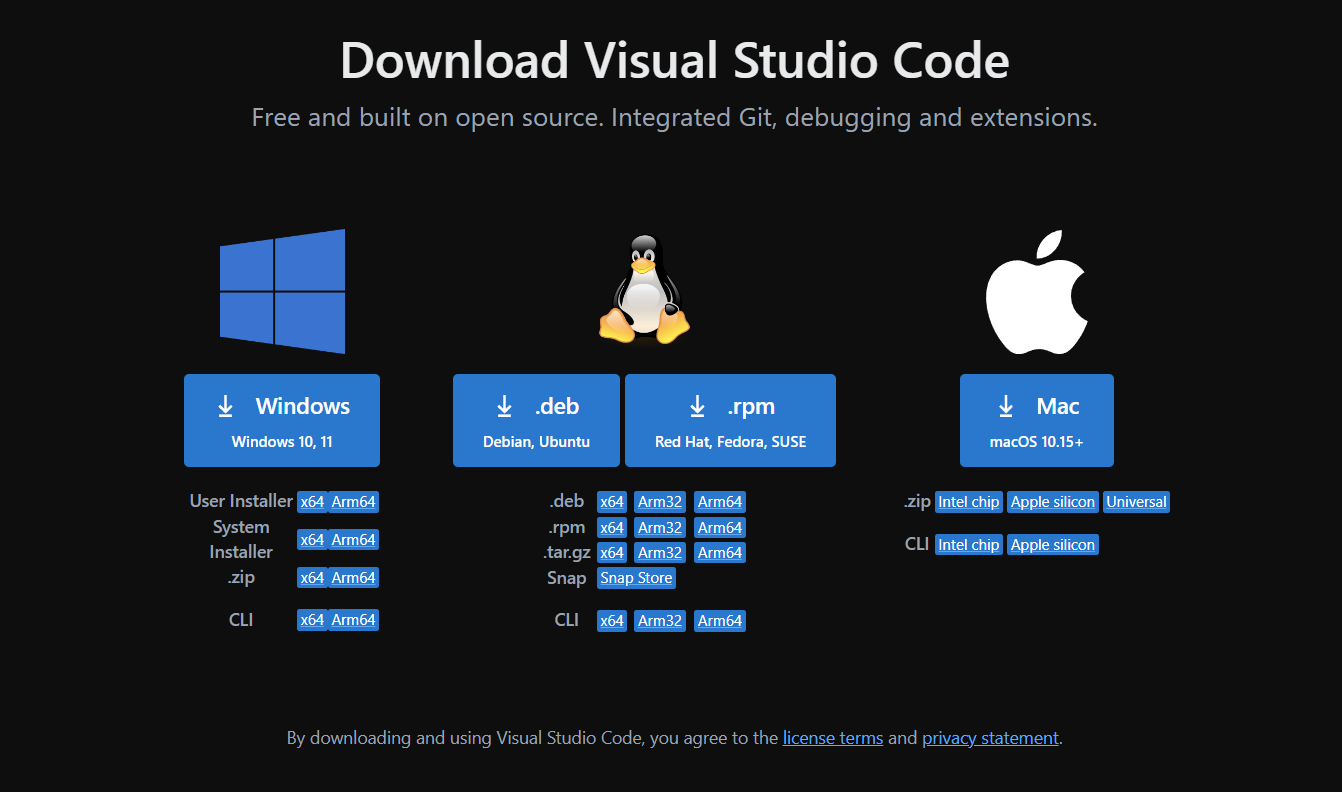Click the Windows logo icon
The image size is (1342, 792).
(x=281, y=291)
